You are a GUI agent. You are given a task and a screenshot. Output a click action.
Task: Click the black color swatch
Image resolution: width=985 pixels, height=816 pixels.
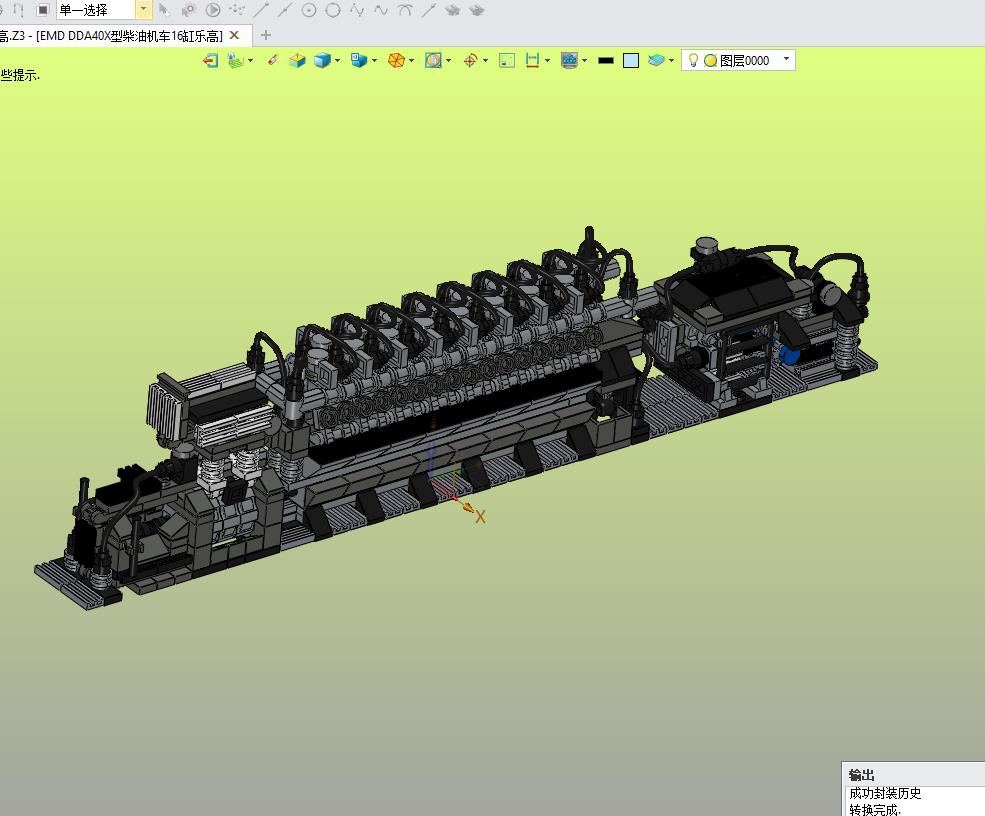[x=606, y=61]
